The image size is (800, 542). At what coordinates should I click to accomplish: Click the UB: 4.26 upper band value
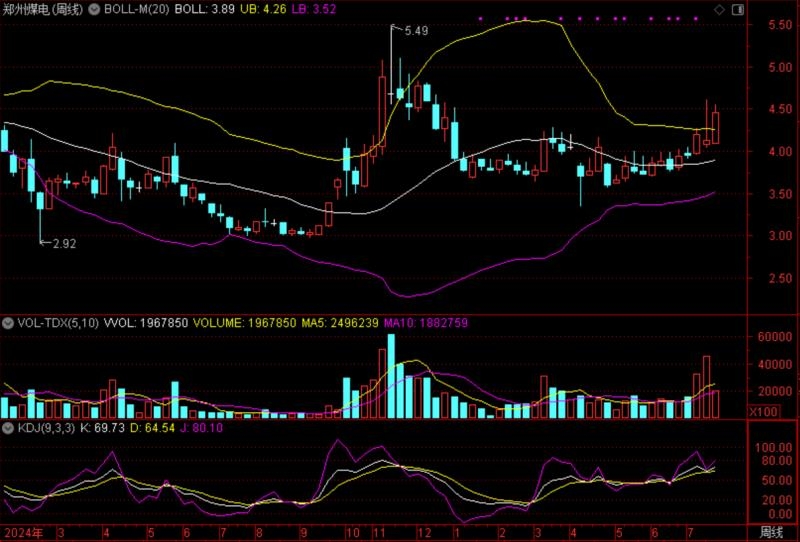tap(263, 9)
